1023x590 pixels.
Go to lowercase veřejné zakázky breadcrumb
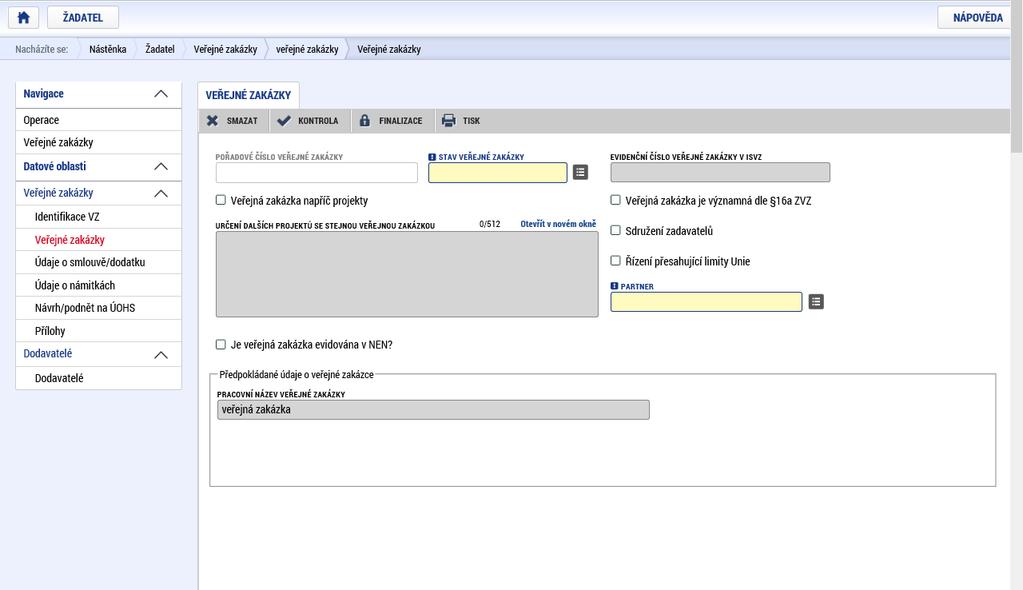point(307,49)
